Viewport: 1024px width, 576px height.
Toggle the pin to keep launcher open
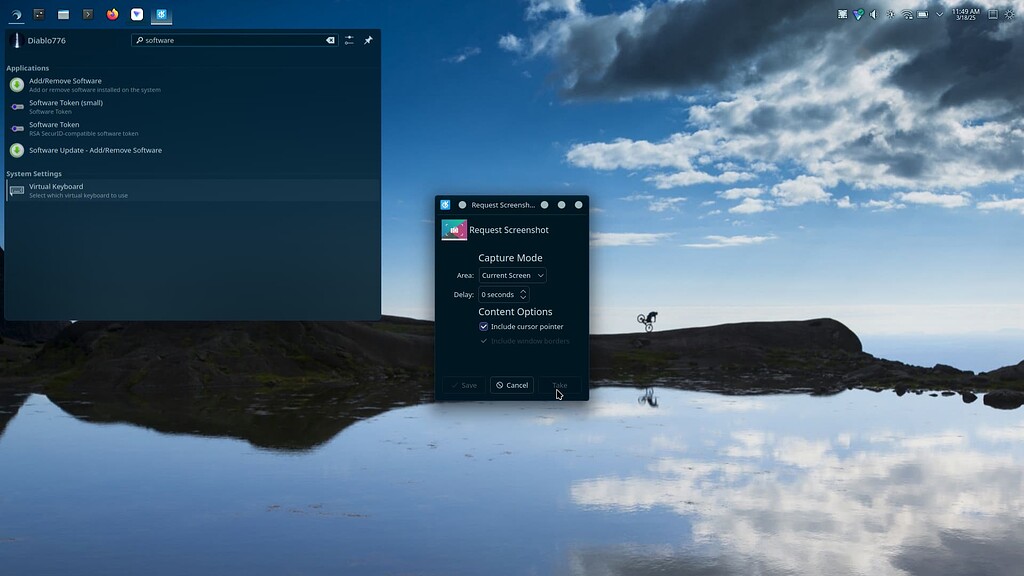tap(367, 40)
